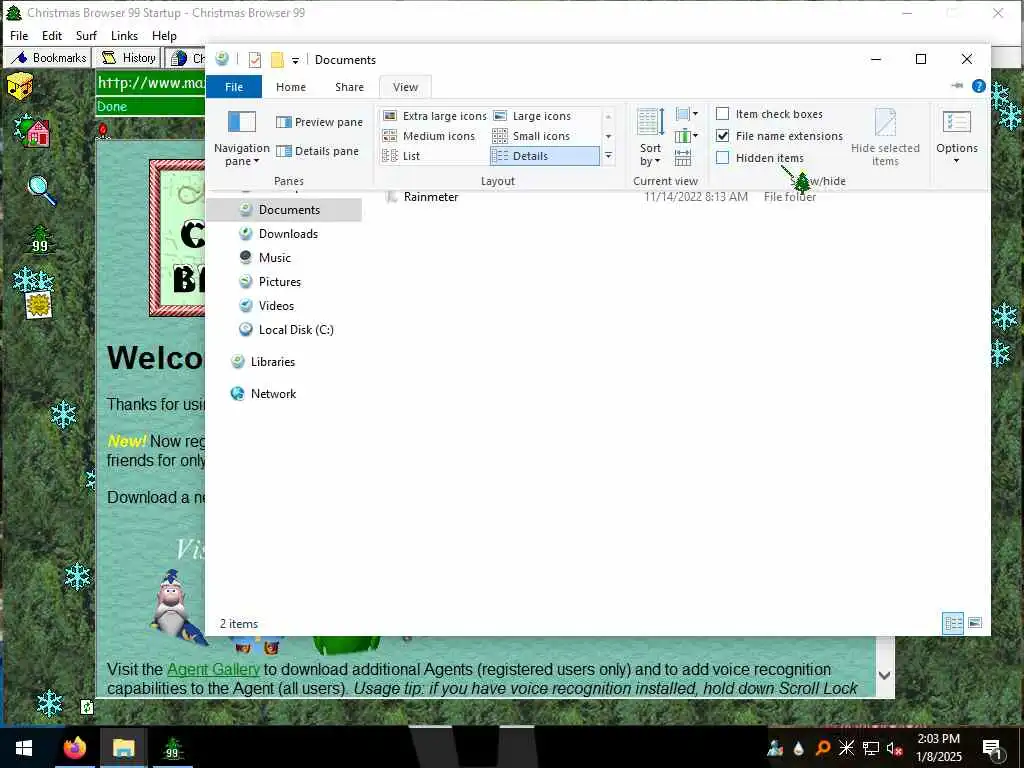The image size is (1024, 768).
Task: Switch to the Share ribbon tab
Action: [349, 87]
